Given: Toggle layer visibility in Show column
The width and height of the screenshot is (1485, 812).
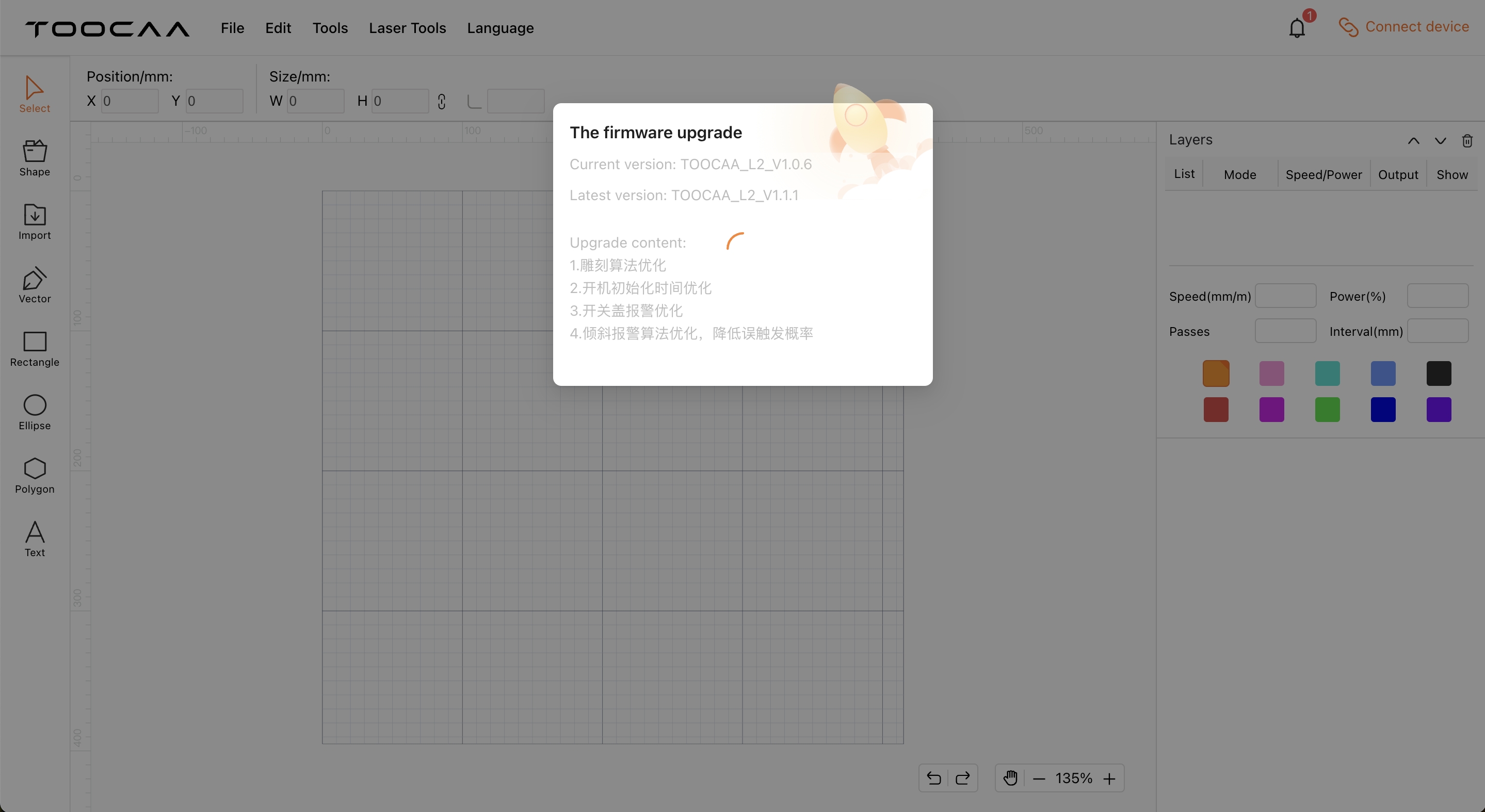Looking at the screenshot, I should click(1452, 173).
